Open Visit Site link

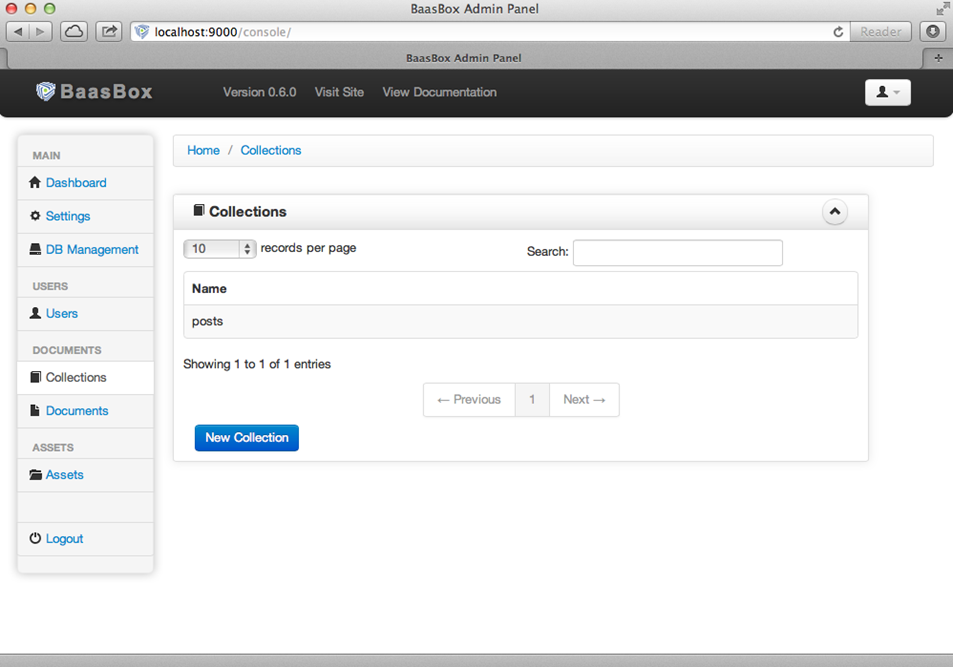[x=339, y=92]
